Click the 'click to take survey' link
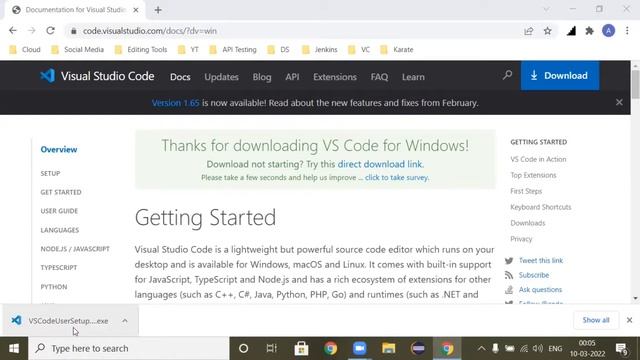 [397, 178]
